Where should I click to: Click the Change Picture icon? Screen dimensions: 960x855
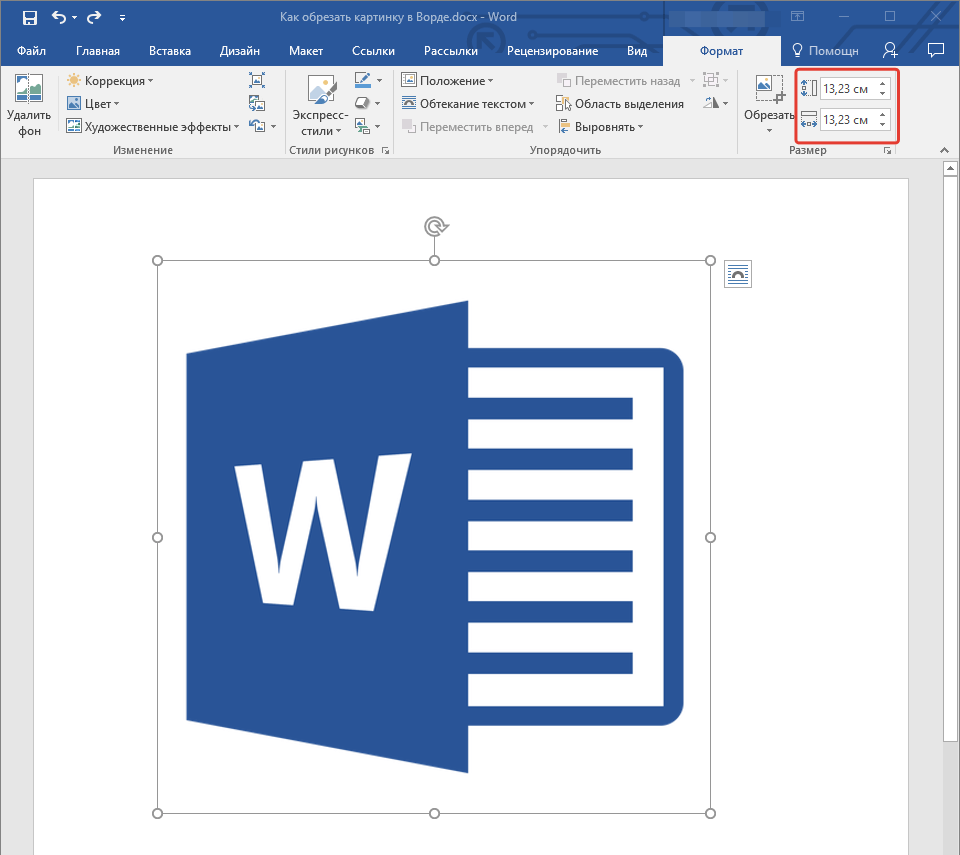(x=257, y=103)
